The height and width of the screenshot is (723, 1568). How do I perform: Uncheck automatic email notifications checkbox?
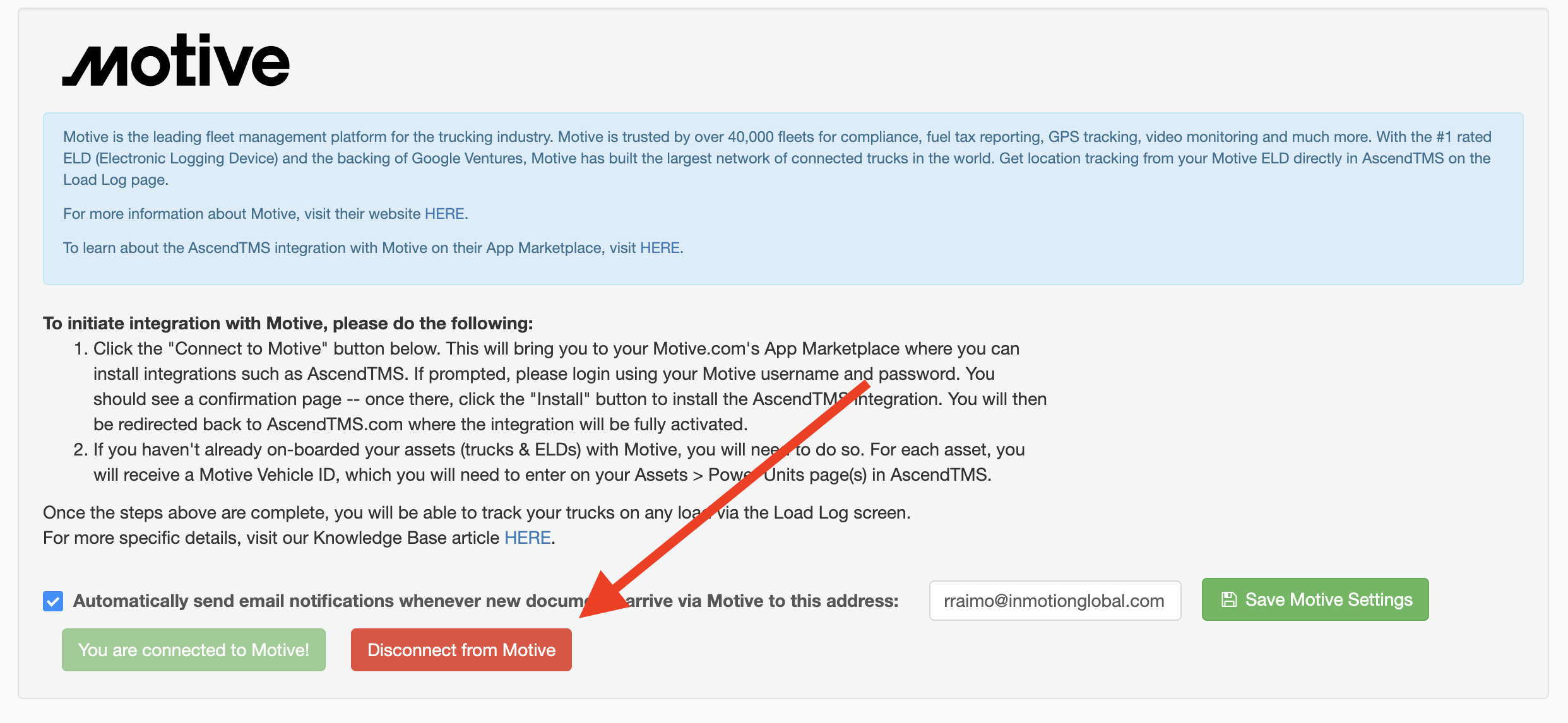(x=53, y=601)
